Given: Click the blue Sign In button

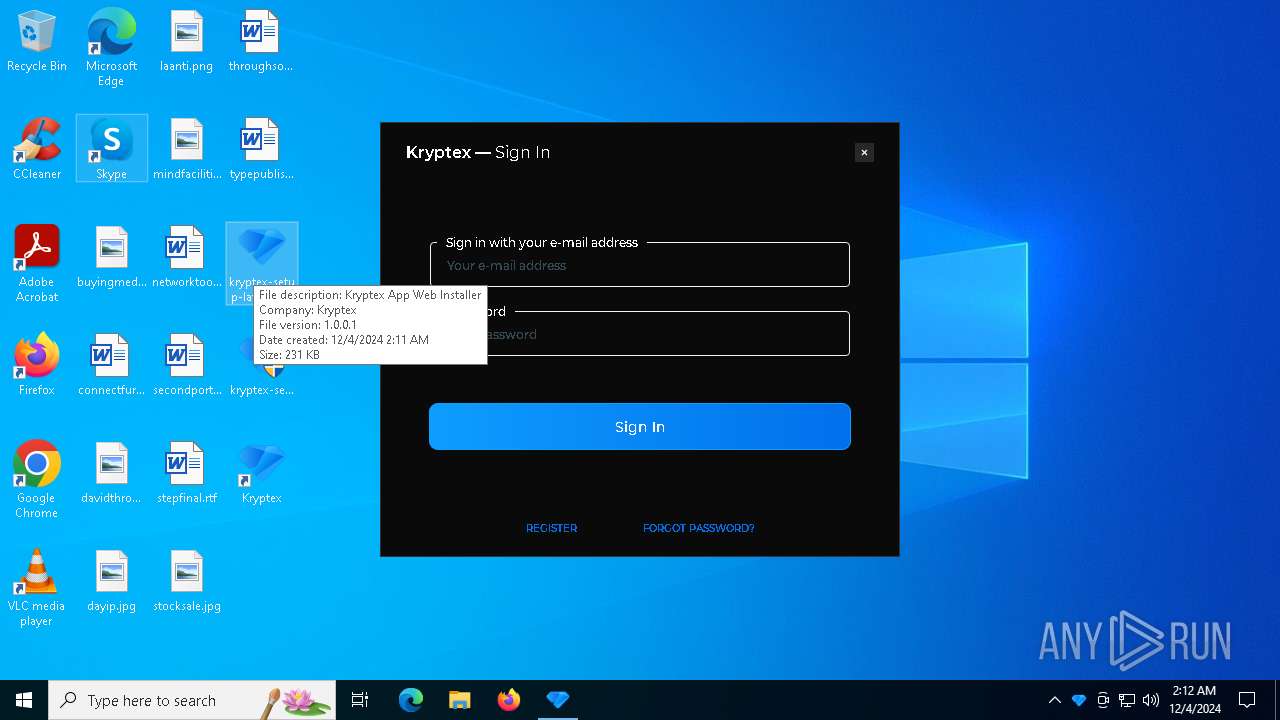Looking at the screenshot, I should [x=640, y=427].
